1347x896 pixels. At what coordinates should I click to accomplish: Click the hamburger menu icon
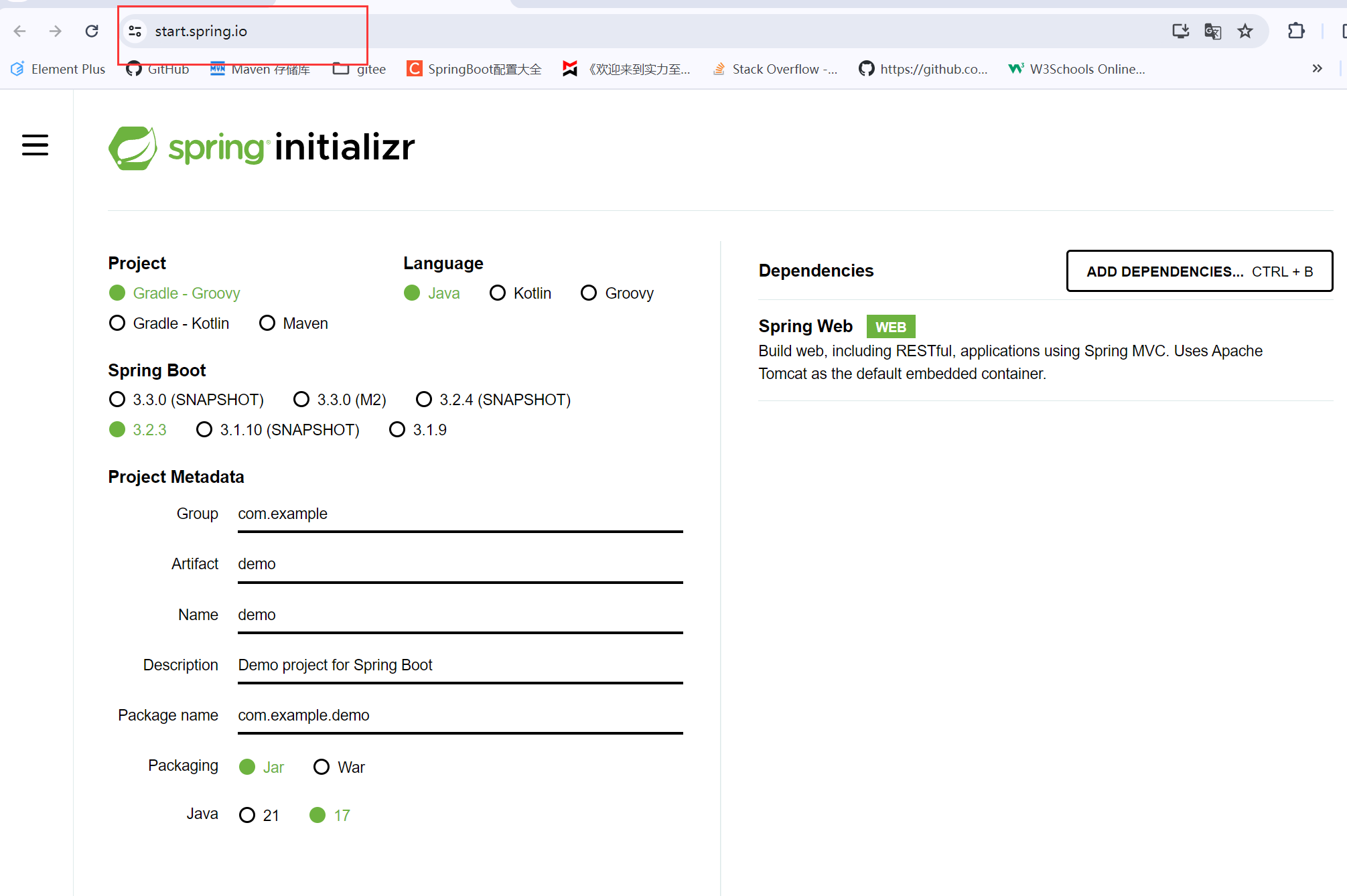[34, 147]
